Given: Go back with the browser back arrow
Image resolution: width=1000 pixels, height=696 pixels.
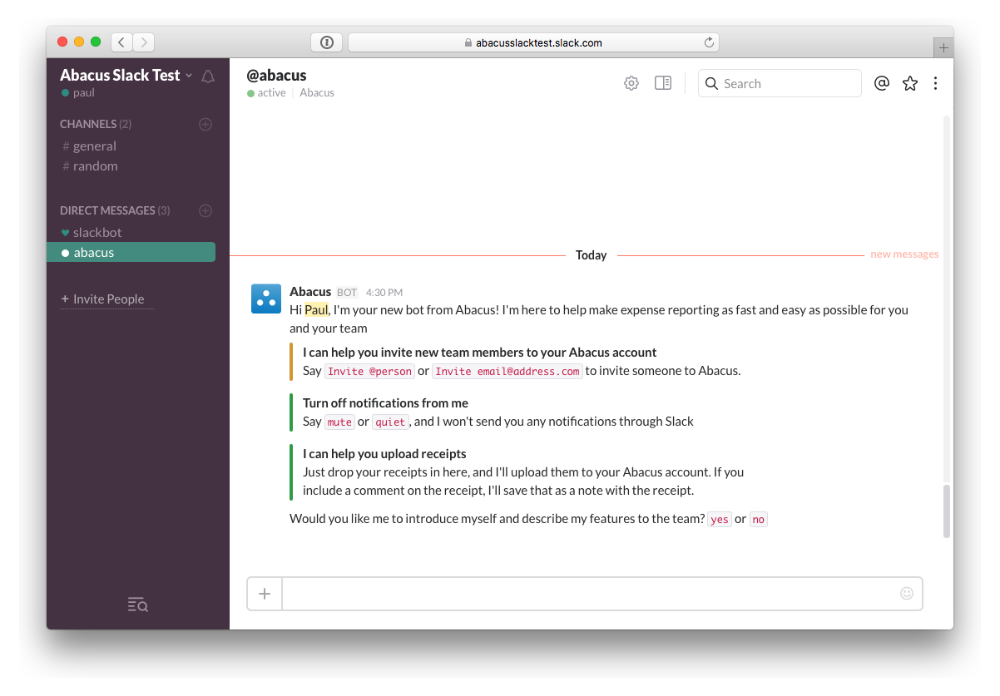Looking at the screenshot, I should click(x=121, y=42).
